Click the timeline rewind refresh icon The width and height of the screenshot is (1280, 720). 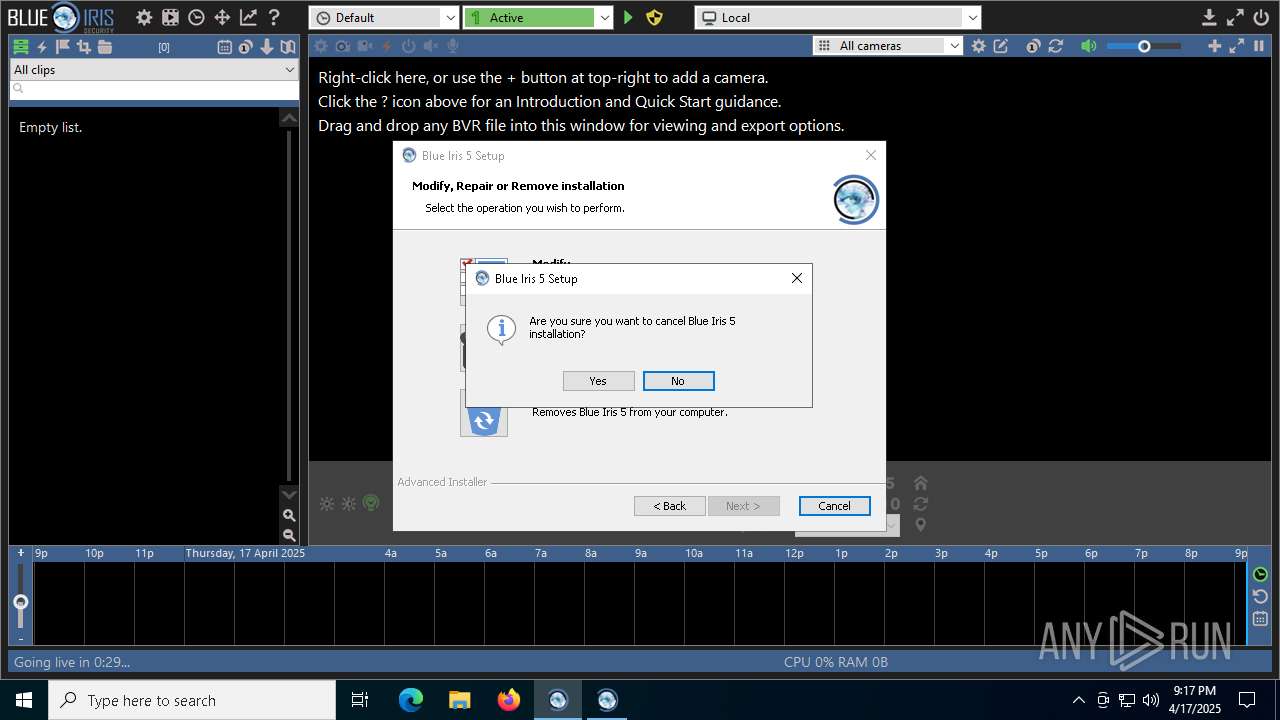(x=1260, y=597)
